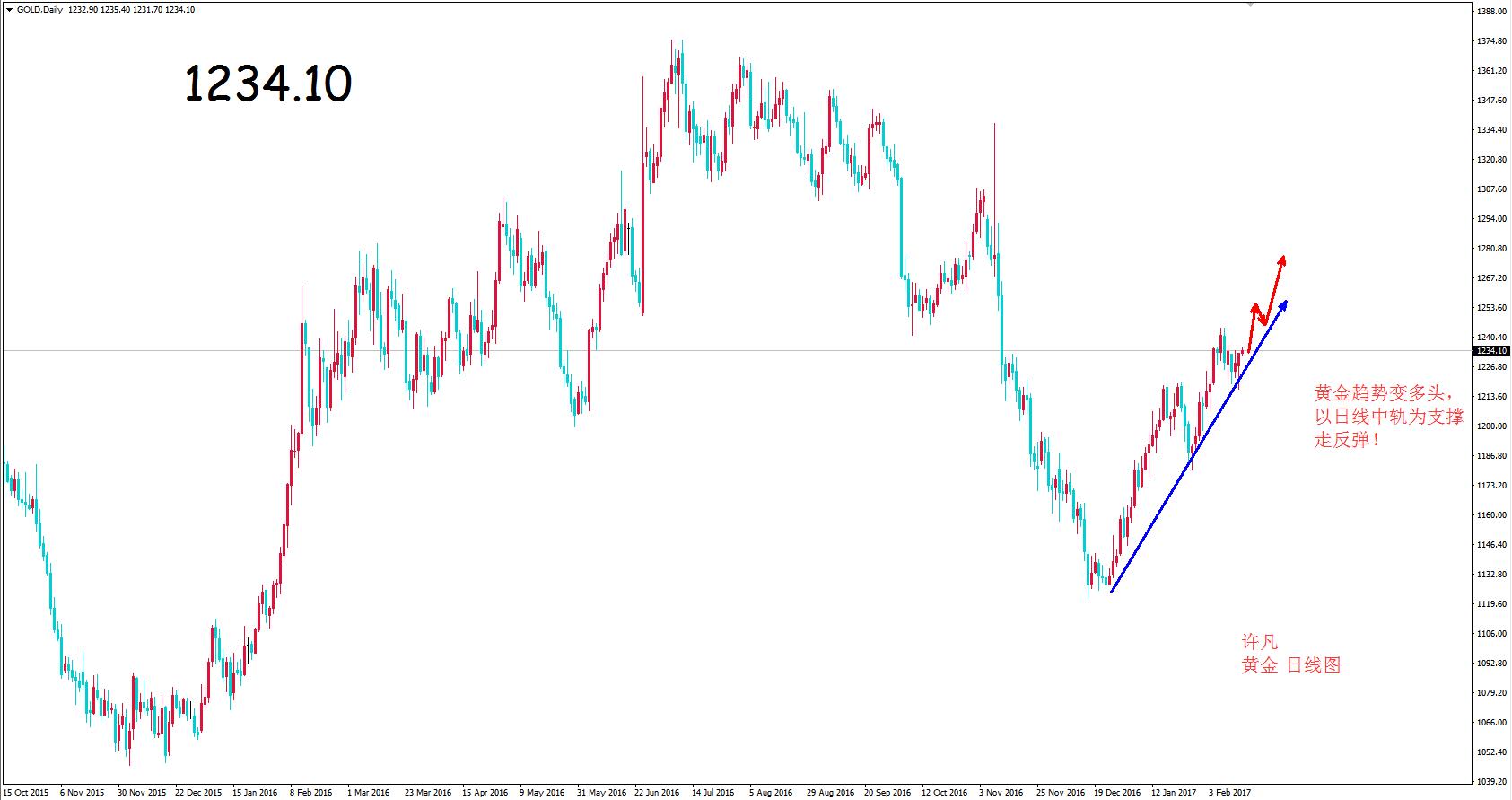Click the 1320.80 price scale label
This screenshot has height=800, width=1512.
pyautogui.click(x=1490, y=160)
